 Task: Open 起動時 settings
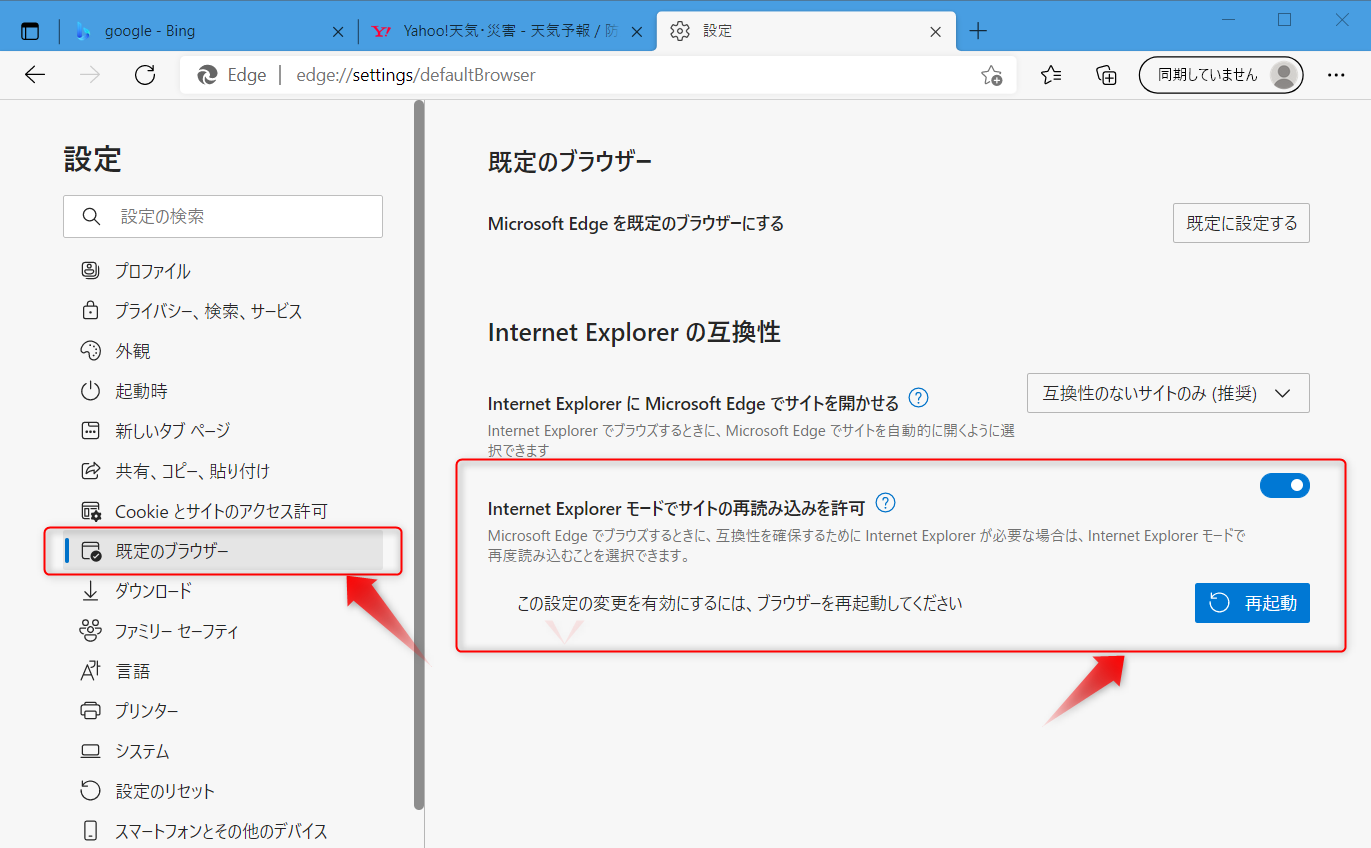(223, 391)
